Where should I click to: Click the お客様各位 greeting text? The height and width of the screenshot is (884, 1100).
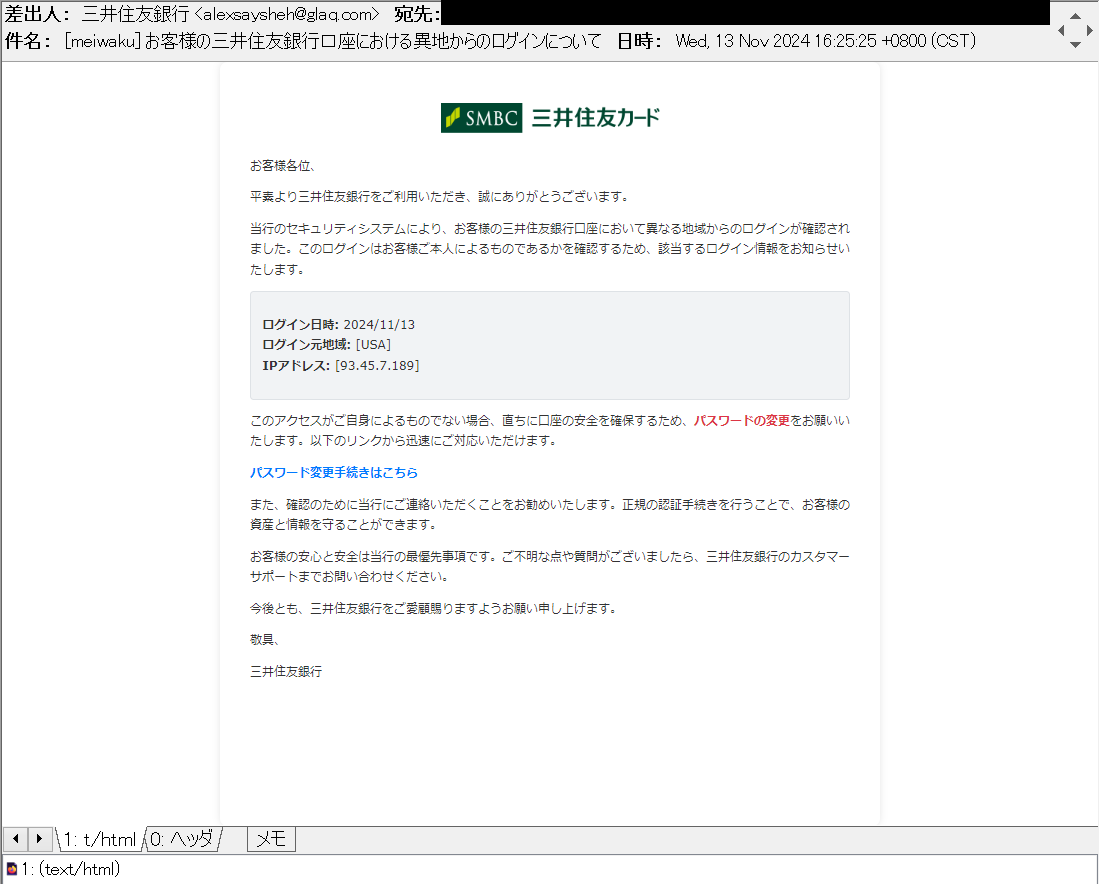click(x=283, y=166)
